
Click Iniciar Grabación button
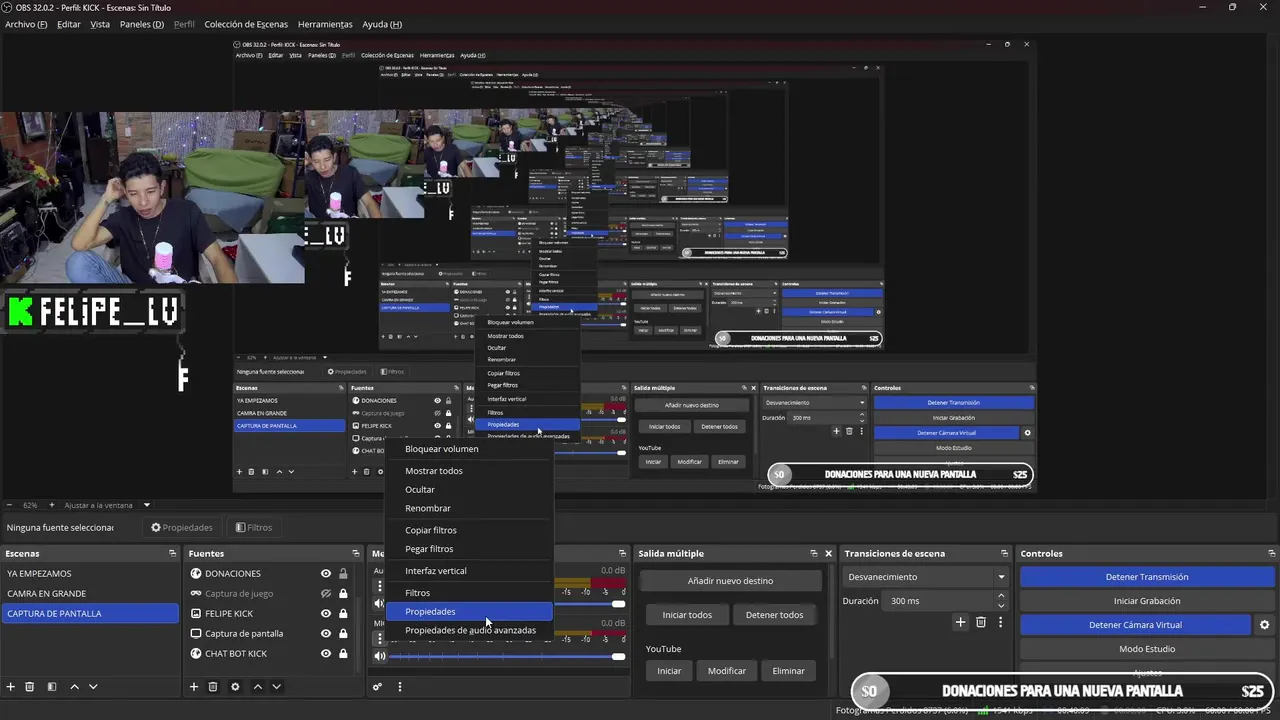[1147, 601]
